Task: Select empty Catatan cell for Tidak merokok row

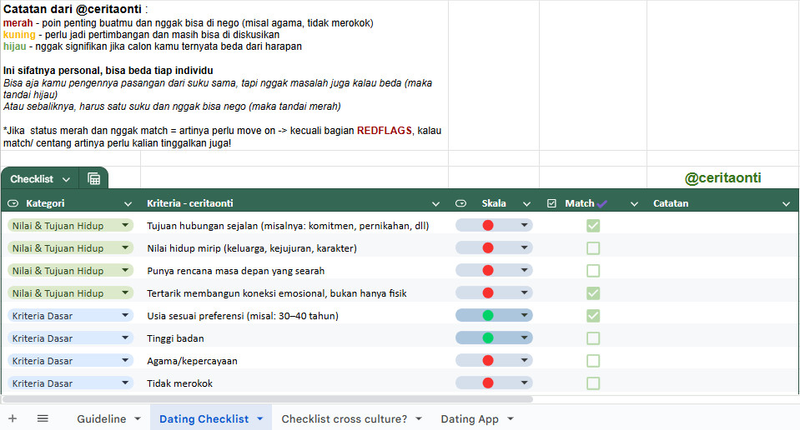Action: (x=722, y=383)
